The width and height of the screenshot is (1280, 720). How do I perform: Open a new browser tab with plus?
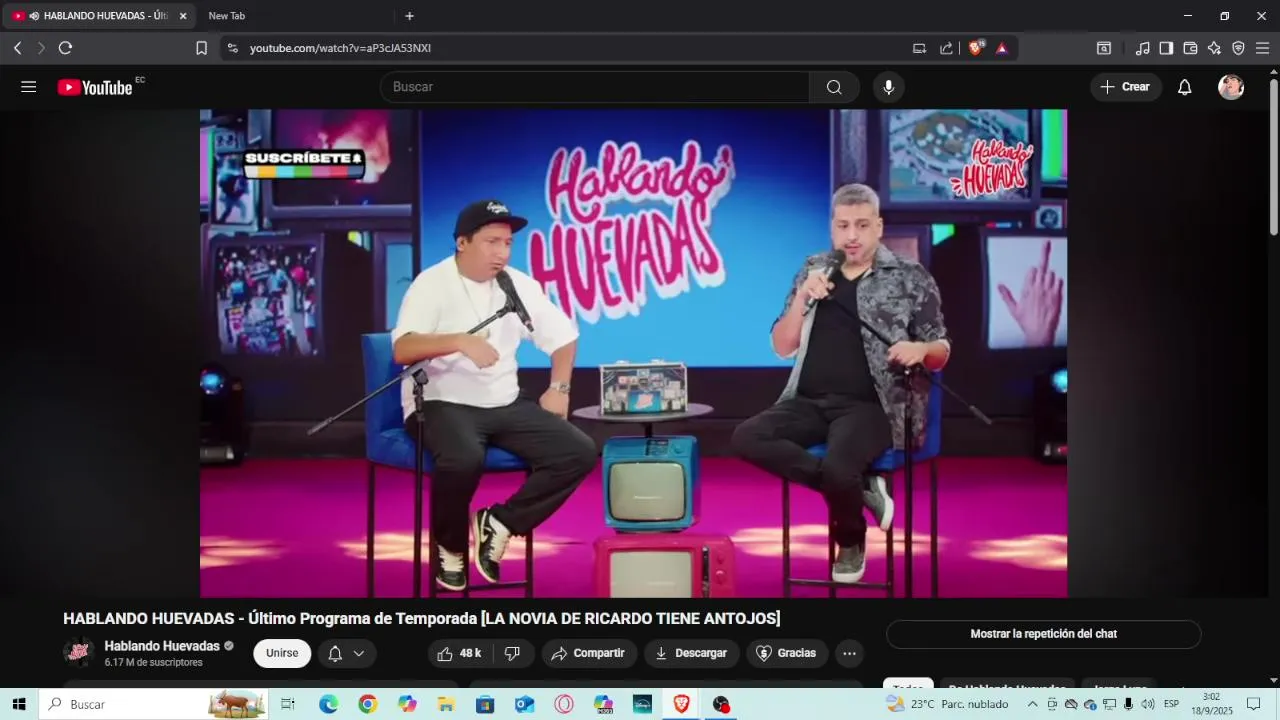(409, 16)
